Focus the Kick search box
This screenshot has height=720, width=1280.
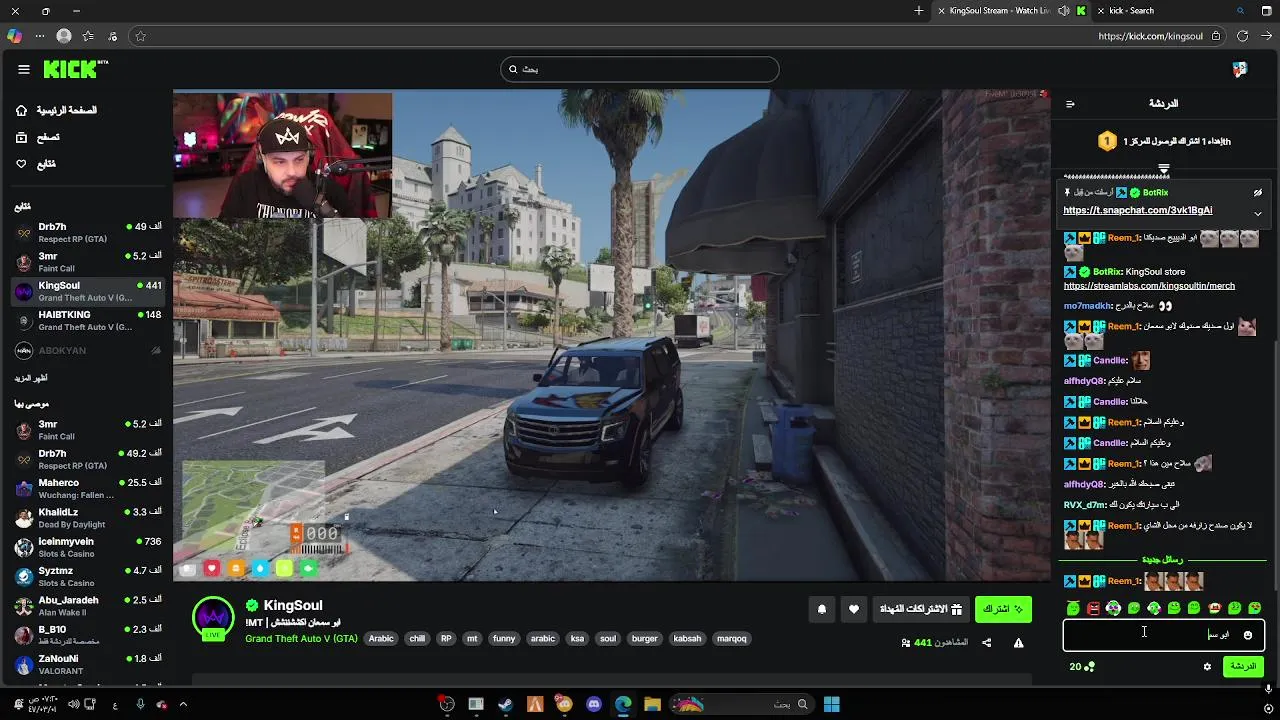coord(640,69)
